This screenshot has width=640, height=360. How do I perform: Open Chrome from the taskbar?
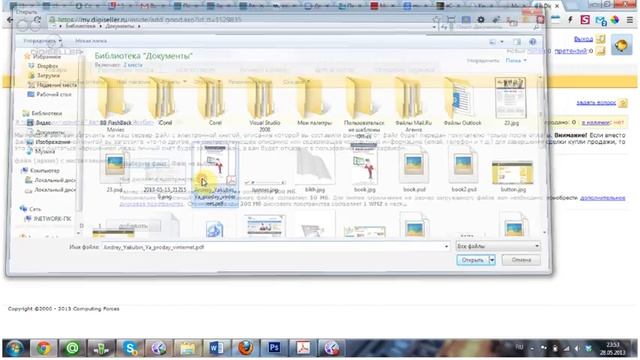click(43, 349)
